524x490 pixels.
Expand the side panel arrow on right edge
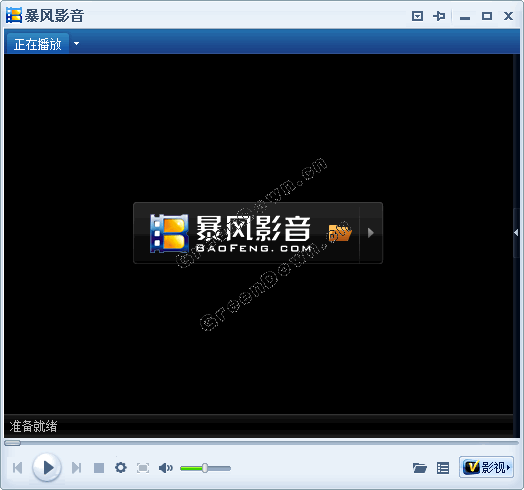[516, 233]
